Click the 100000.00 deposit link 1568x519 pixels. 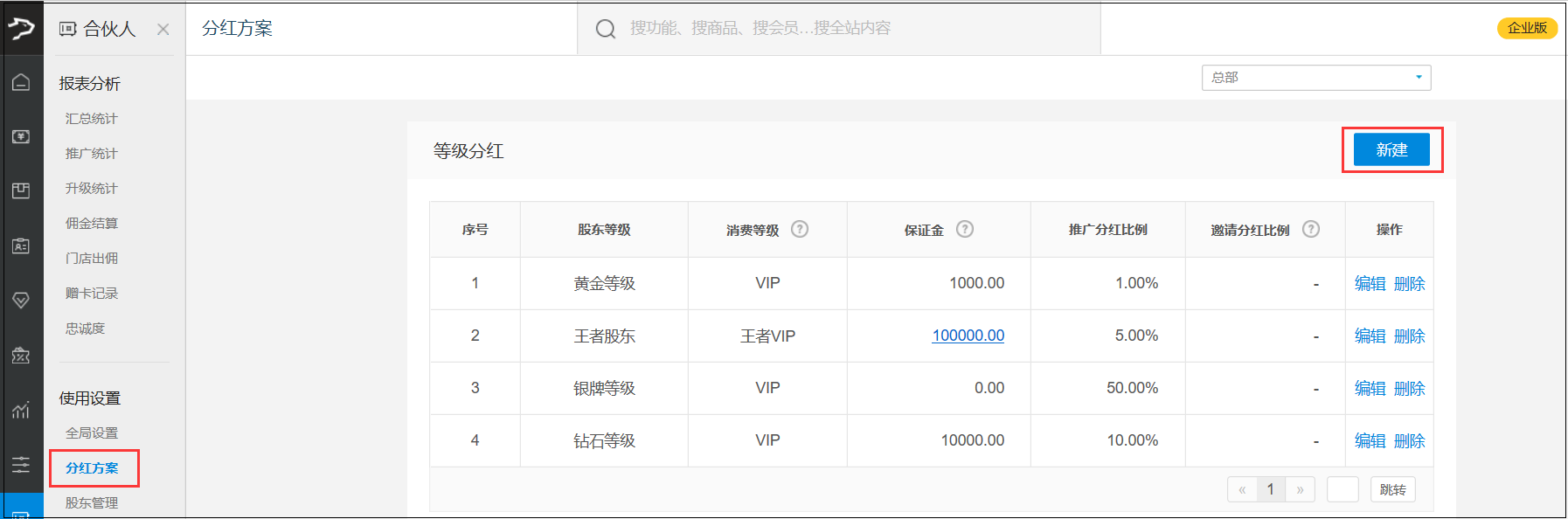coord(968,336)
